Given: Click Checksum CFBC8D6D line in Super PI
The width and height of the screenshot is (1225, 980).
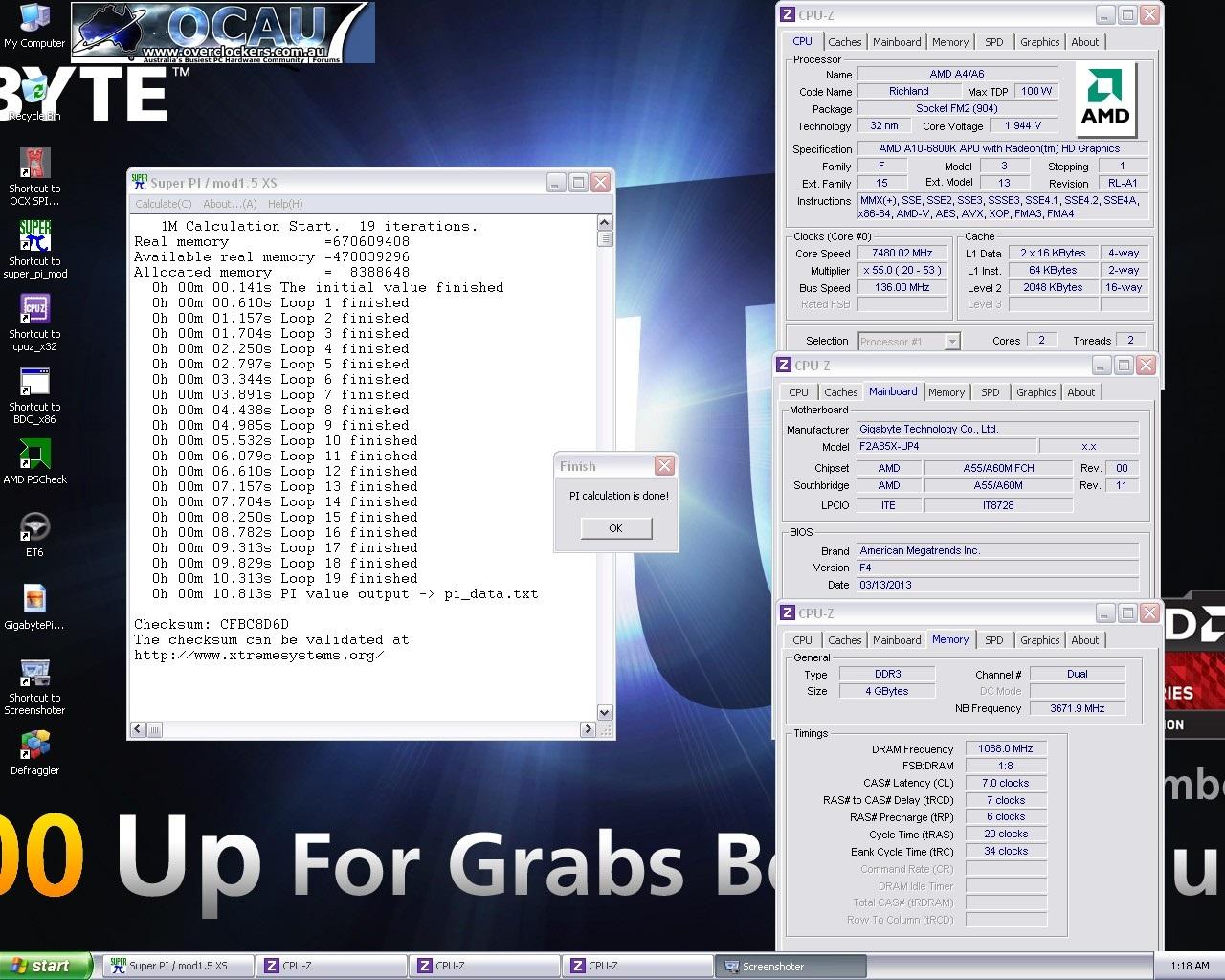Looking at the screenshot, I should pos(212,624).
